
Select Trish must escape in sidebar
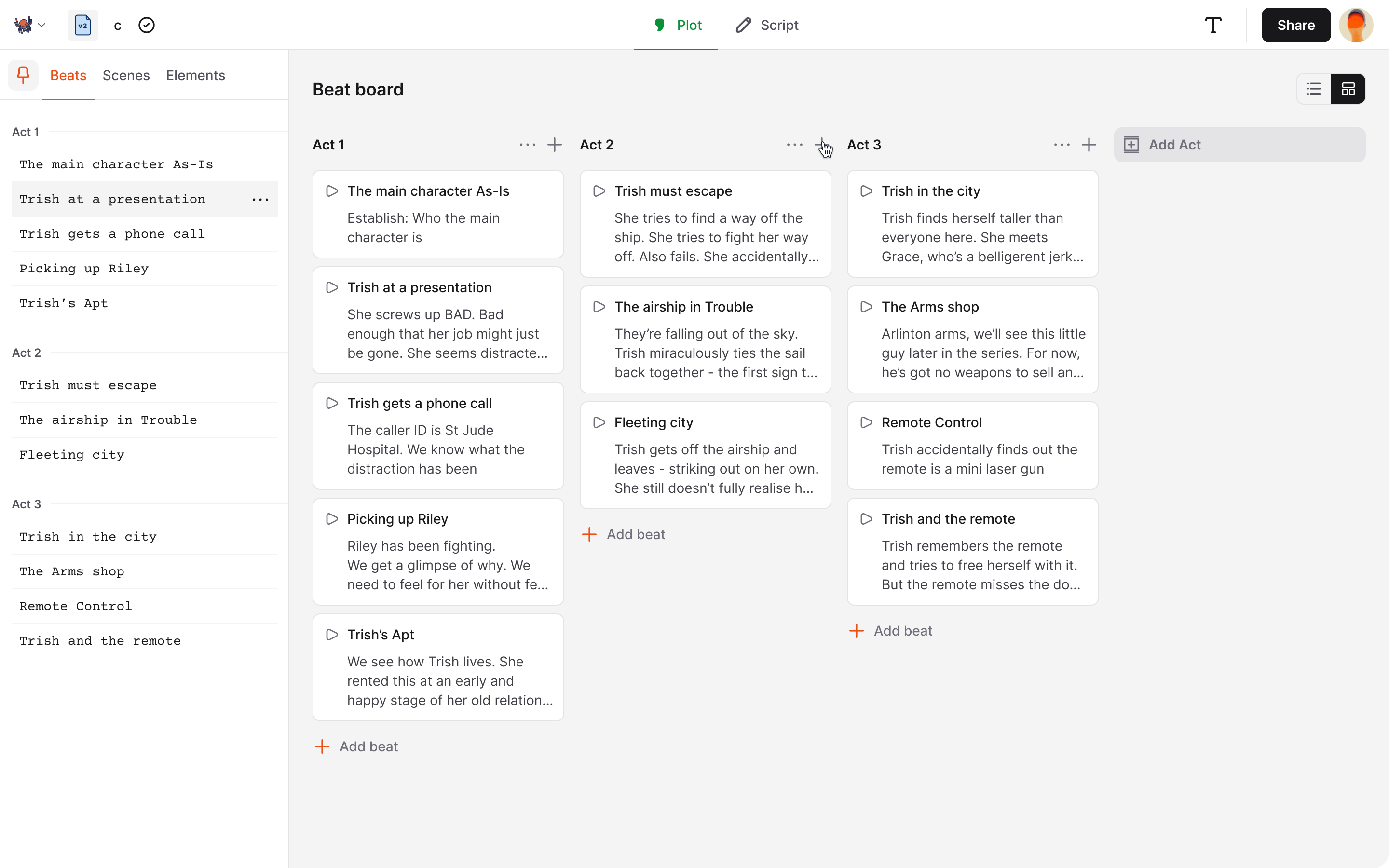pyautogui.click(x=145, y=386)
